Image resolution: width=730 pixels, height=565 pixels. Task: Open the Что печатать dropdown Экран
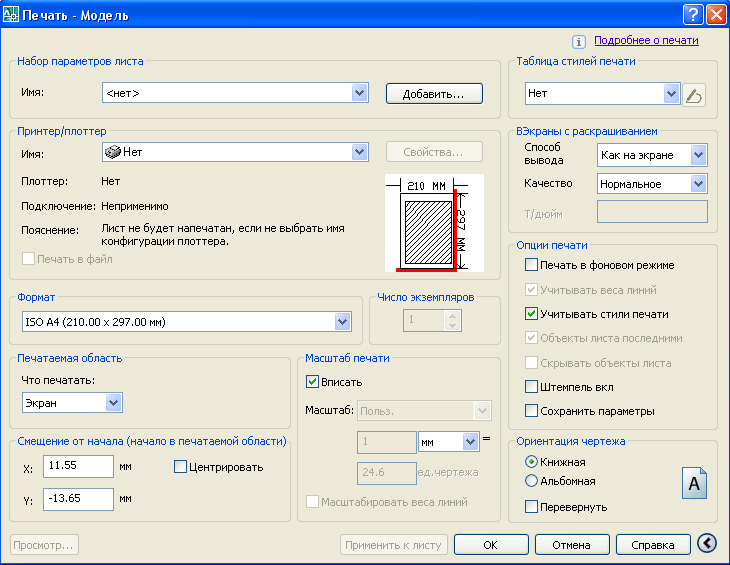point(72,403)
